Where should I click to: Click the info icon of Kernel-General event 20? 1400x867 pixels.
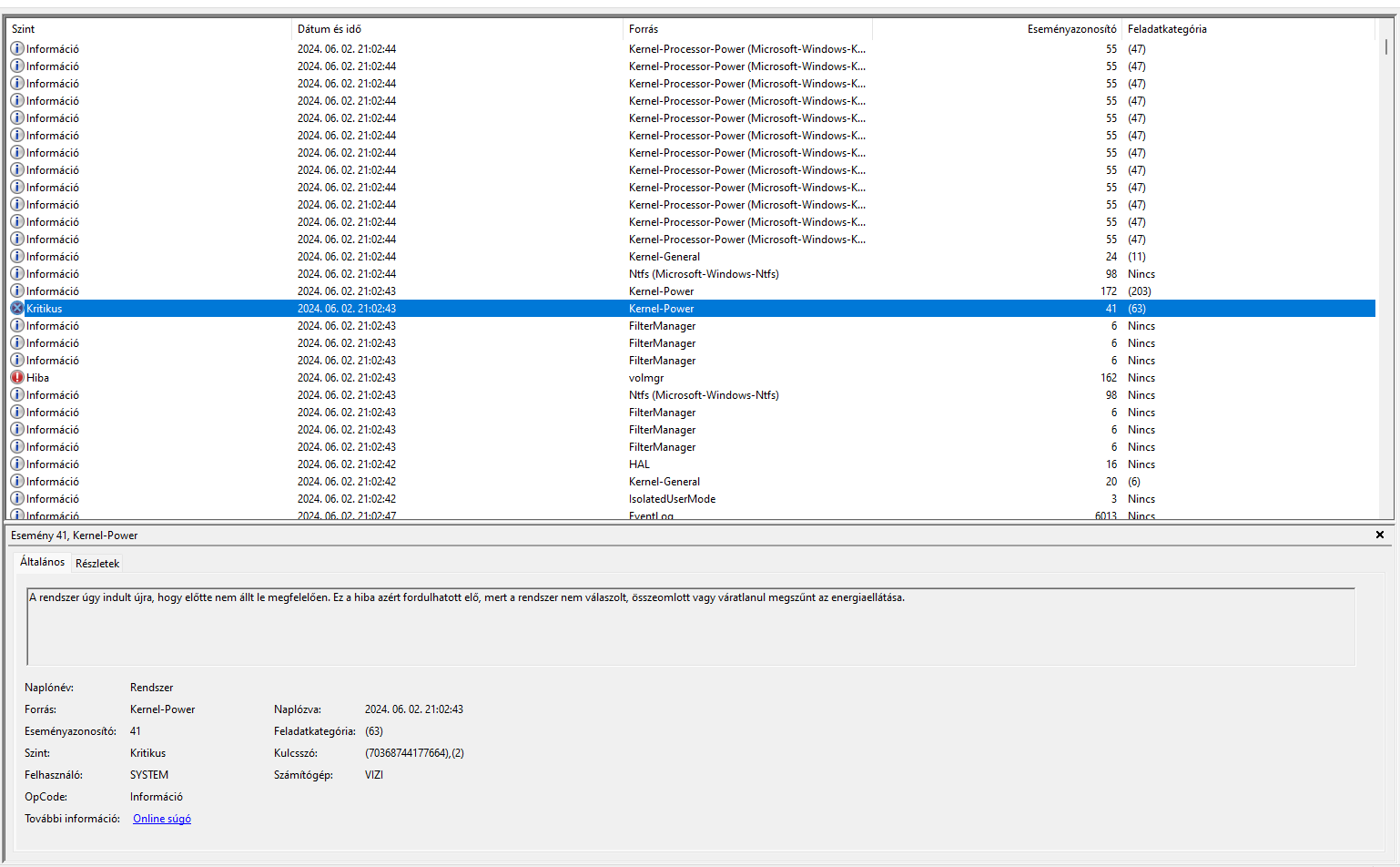[17, 482]
